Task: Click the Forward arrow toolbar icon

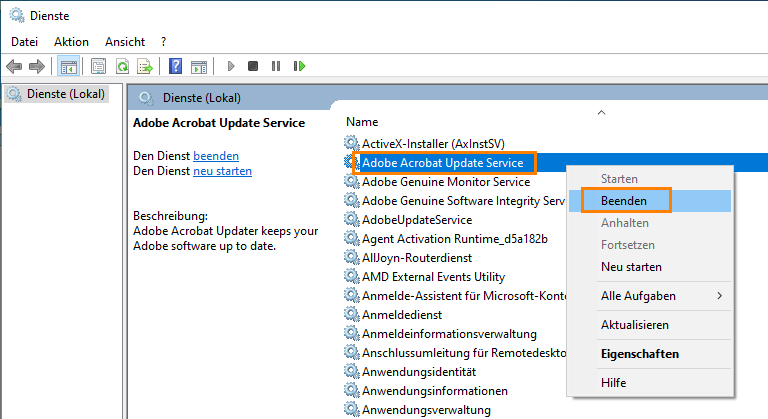Action: click(x=37, y=66)
